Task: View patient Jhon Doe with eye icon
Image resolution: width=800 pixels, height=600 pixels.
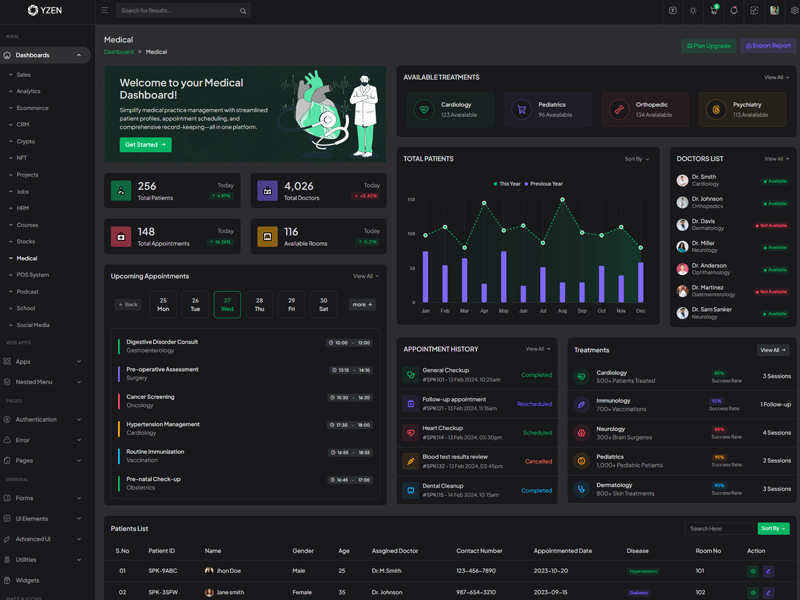Action: click(753, 571)
